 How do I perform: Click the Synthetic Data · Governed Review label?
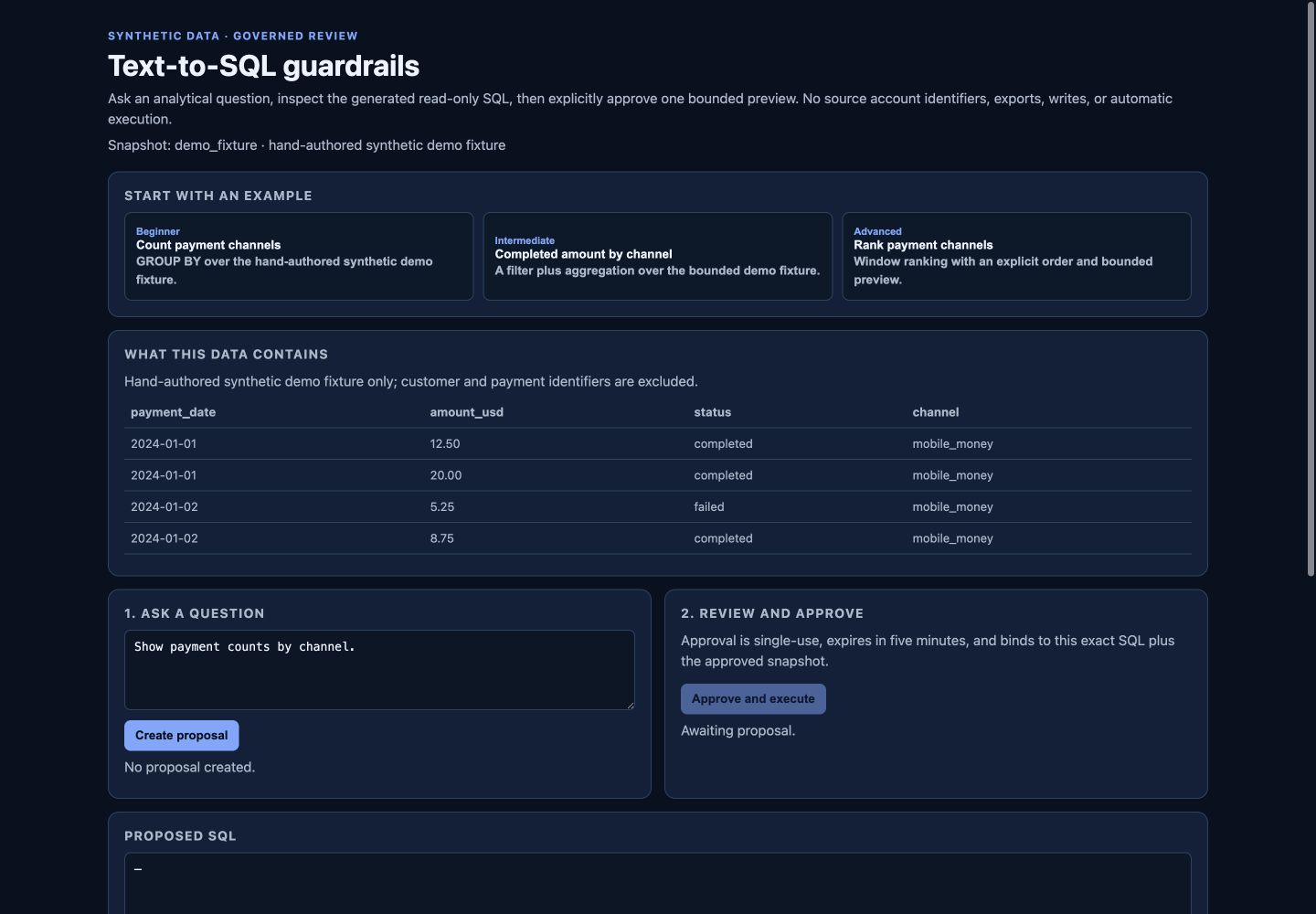[x=233, y=37]
